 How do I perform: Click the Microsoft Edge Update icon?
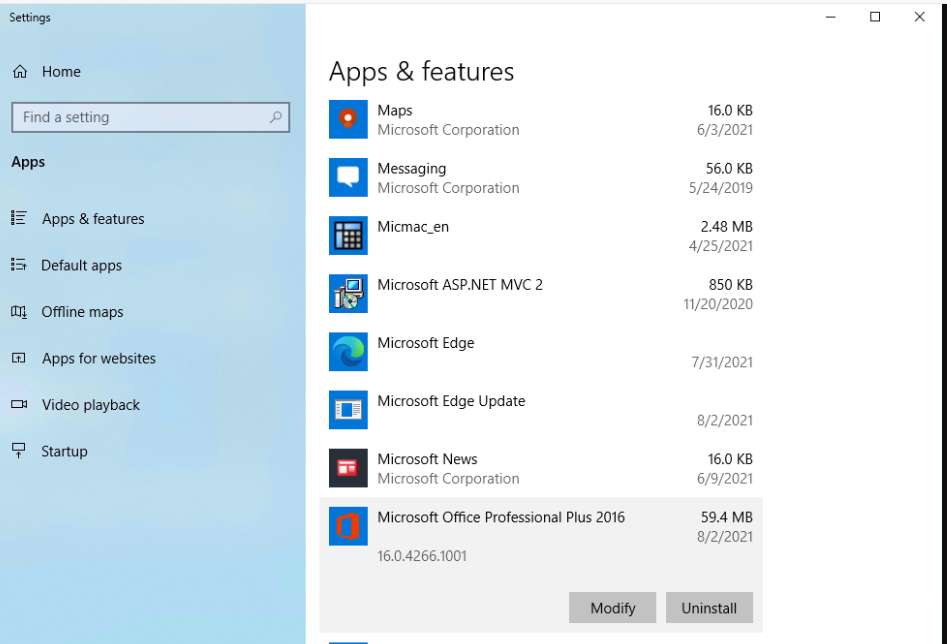[x=348, y=410]
